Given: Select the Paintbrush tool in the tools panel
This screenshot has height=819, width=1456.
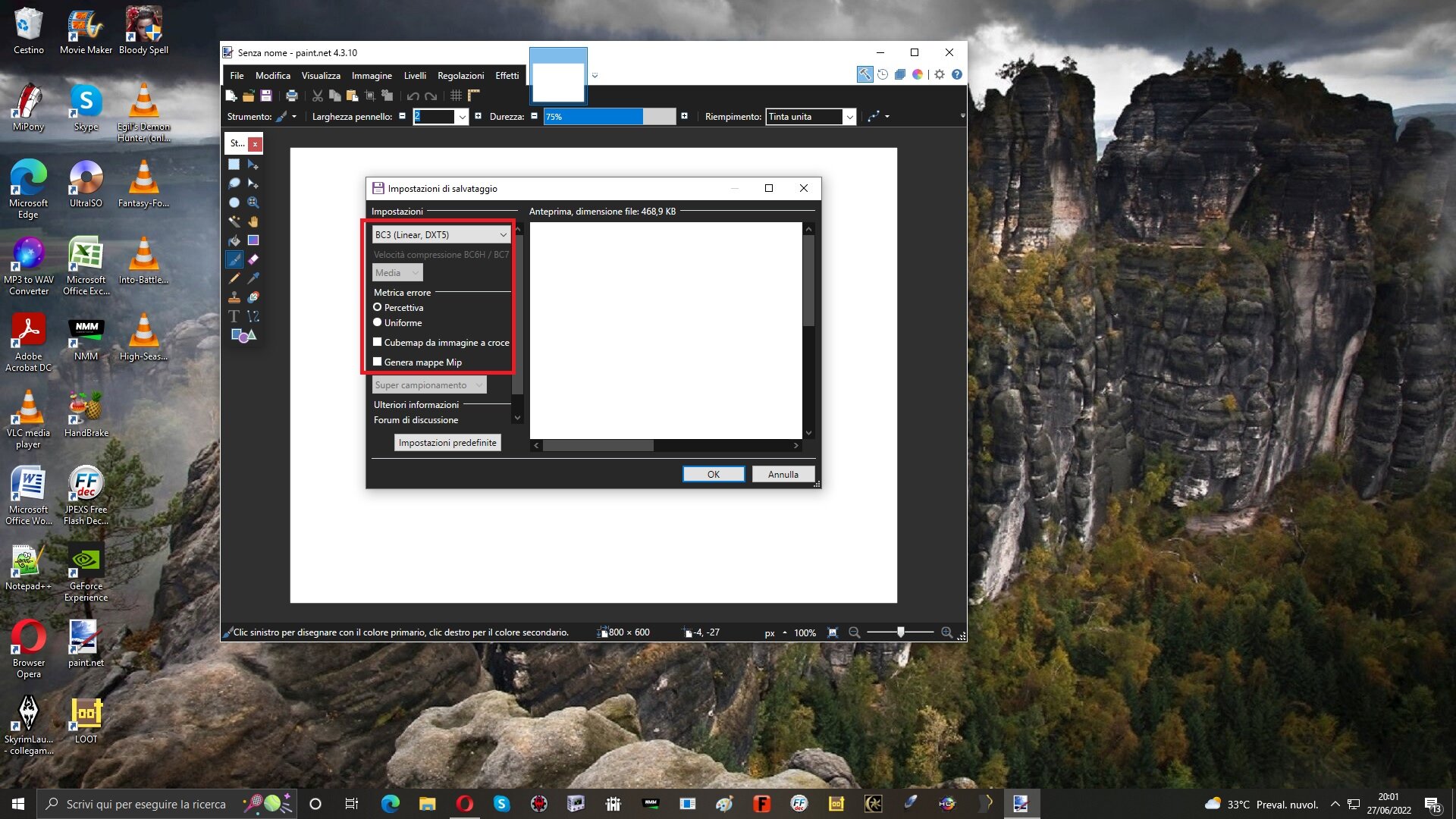Looking at the screenshot, I should 234,259.
